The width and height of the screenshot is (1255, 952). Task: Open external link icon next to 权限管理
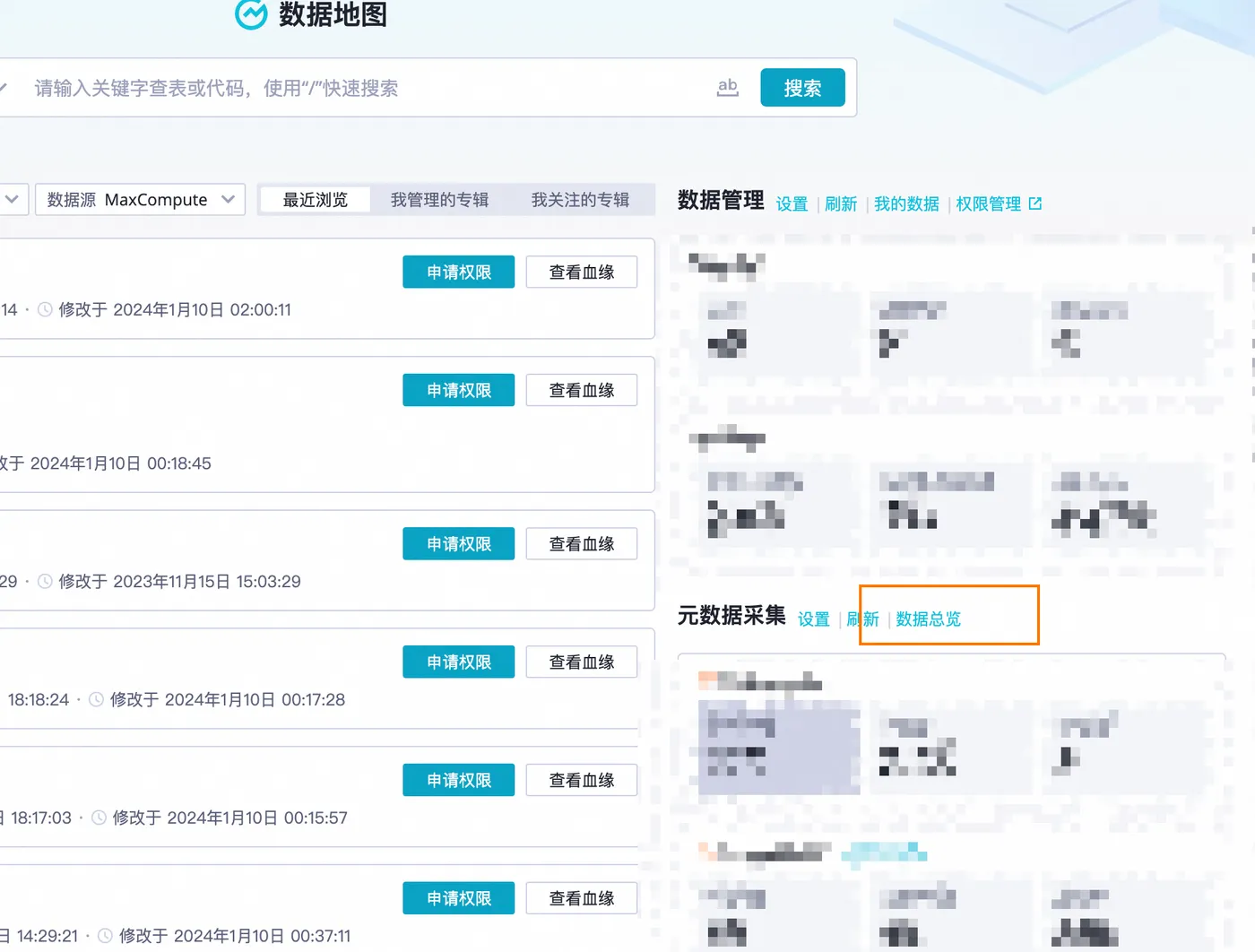1035,203
